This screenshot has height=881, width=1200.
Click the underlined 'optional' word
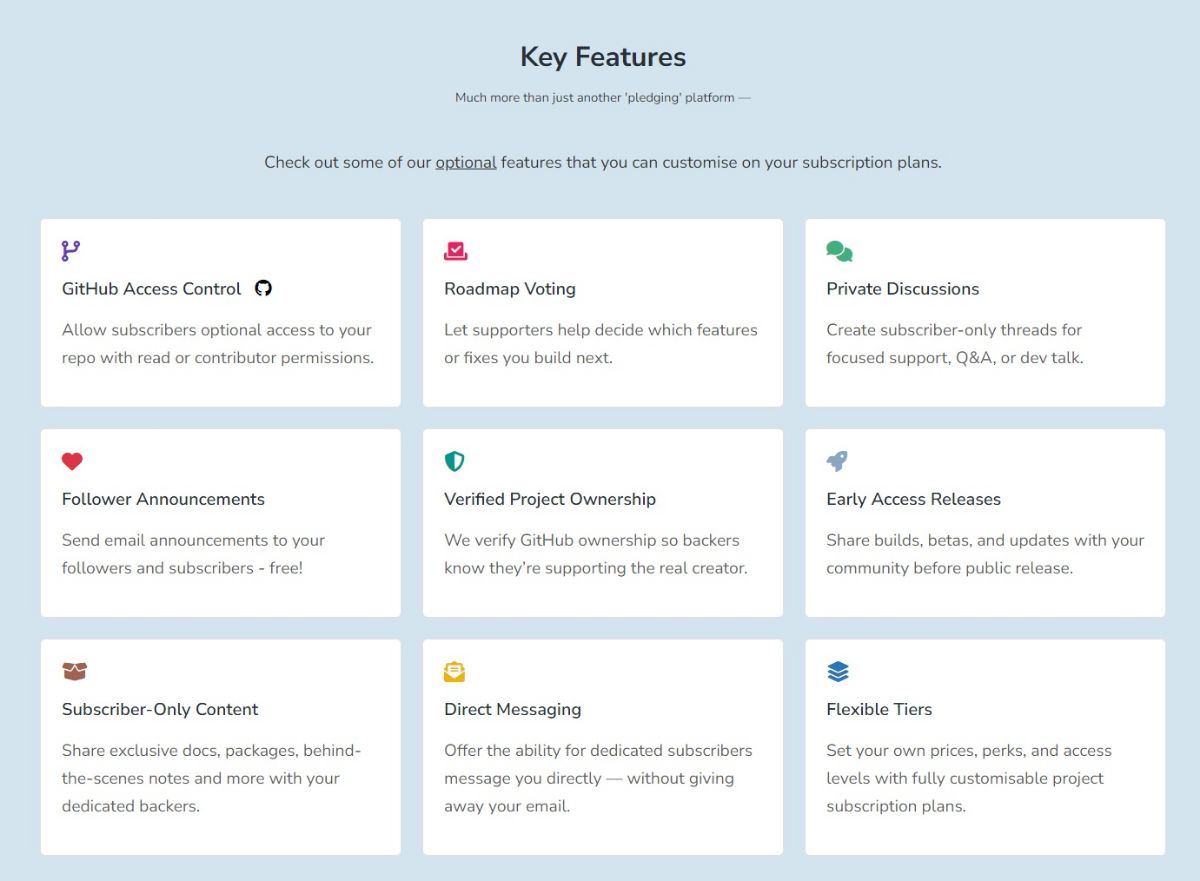coord(466,162)
